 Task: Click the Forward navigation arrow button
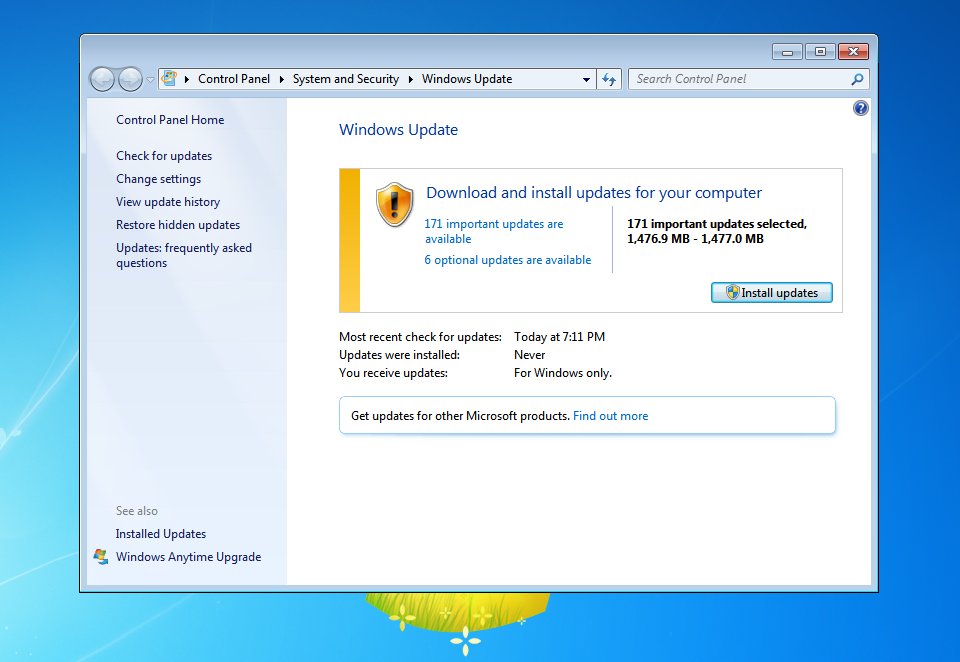point(130,79)
